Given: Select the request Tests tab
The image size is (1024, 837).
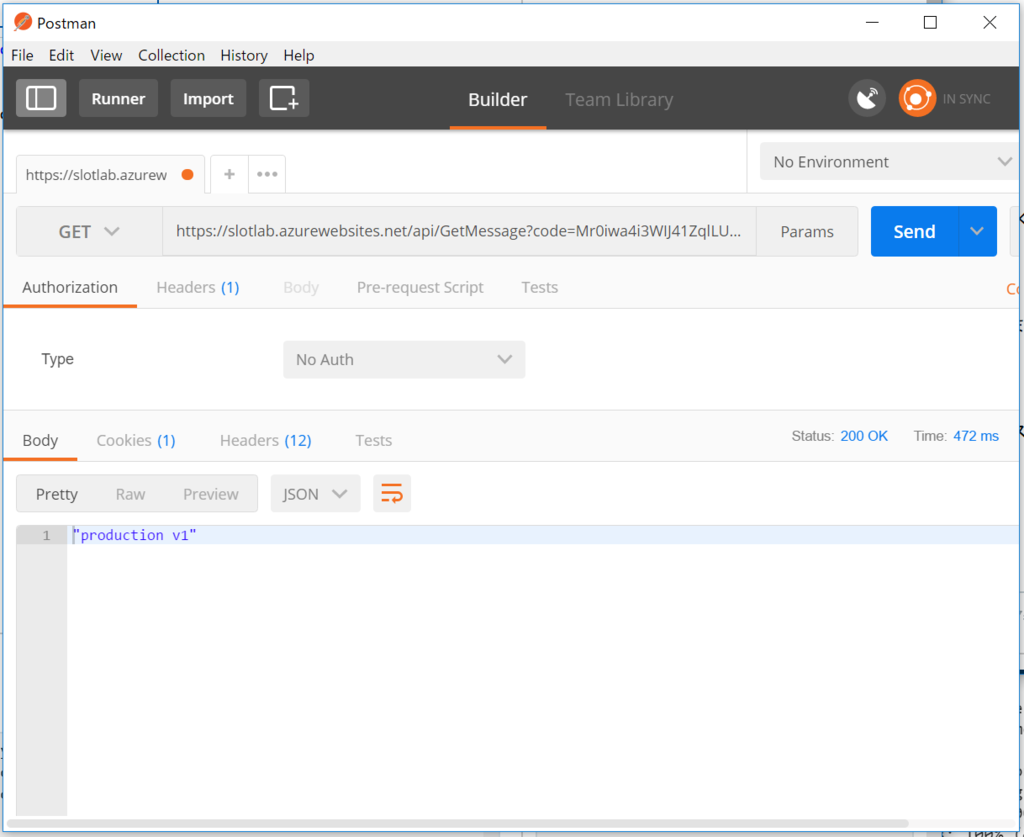Looking at the screenshot, I should click(x=539, y=287).
